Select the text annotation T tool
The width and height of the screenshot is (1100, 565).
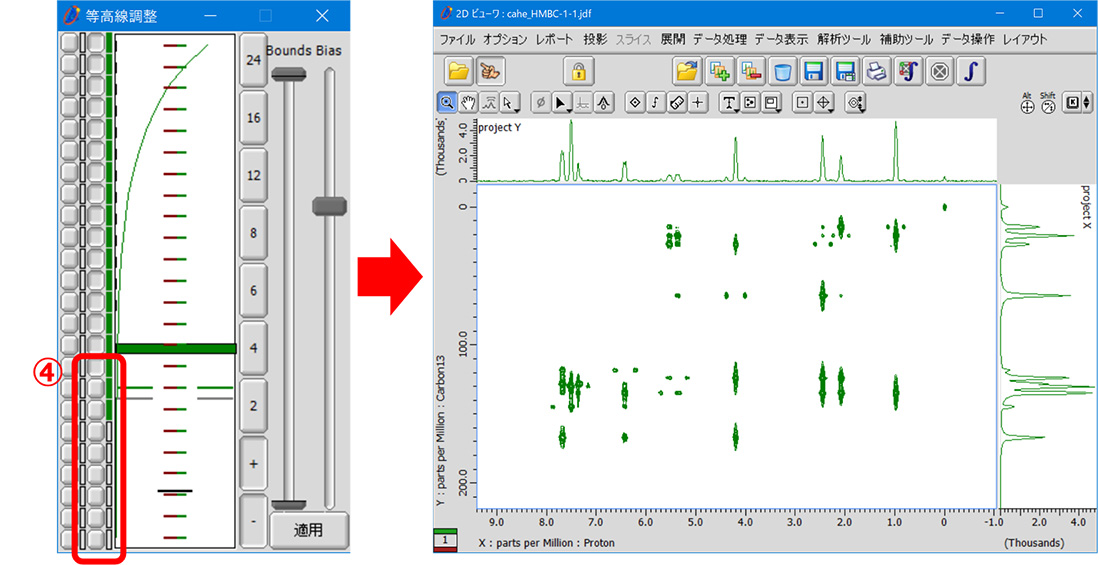728,102
